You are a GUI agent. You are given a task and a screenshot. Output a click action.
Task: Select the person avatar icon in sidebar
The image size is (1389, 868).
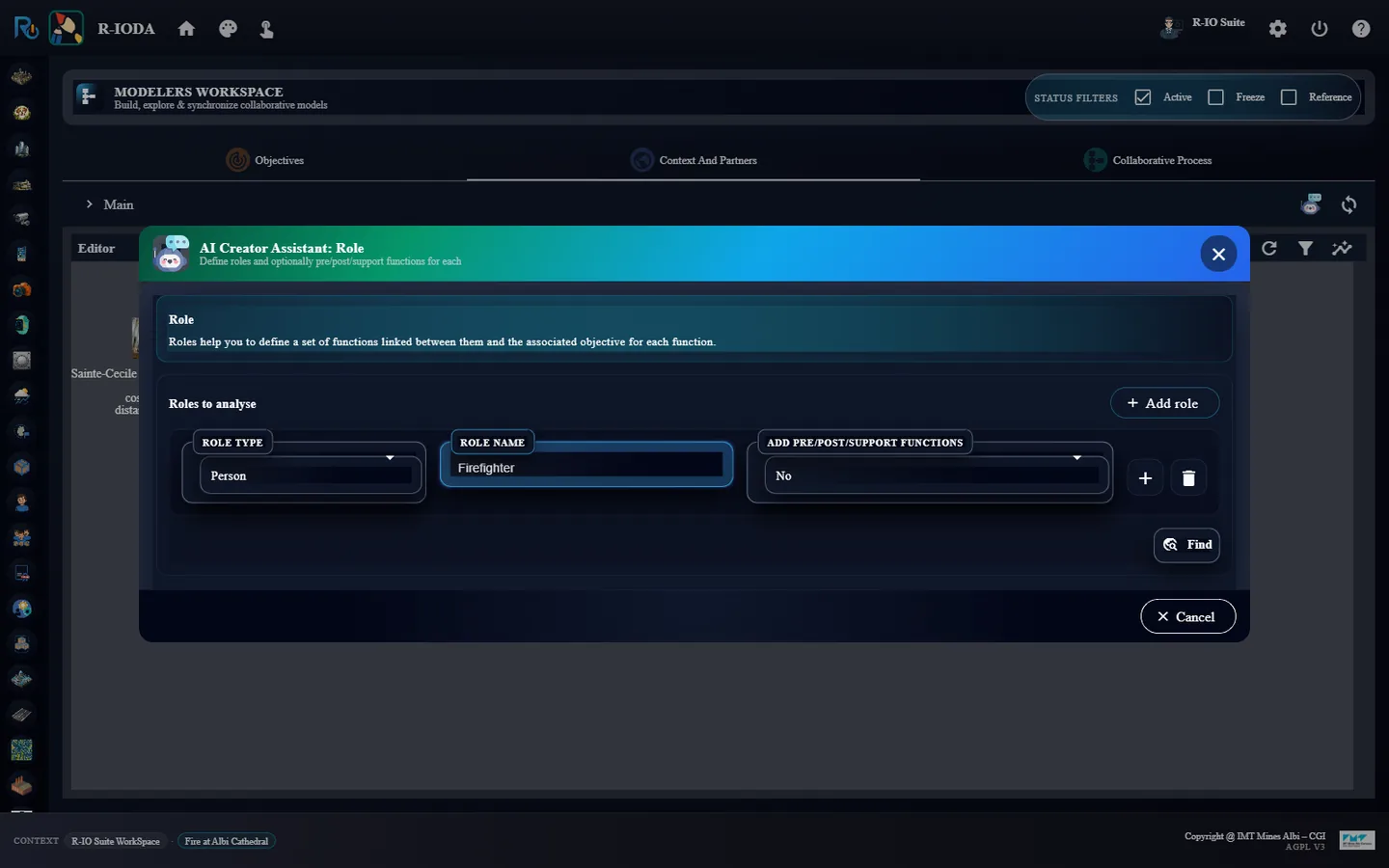21,502
